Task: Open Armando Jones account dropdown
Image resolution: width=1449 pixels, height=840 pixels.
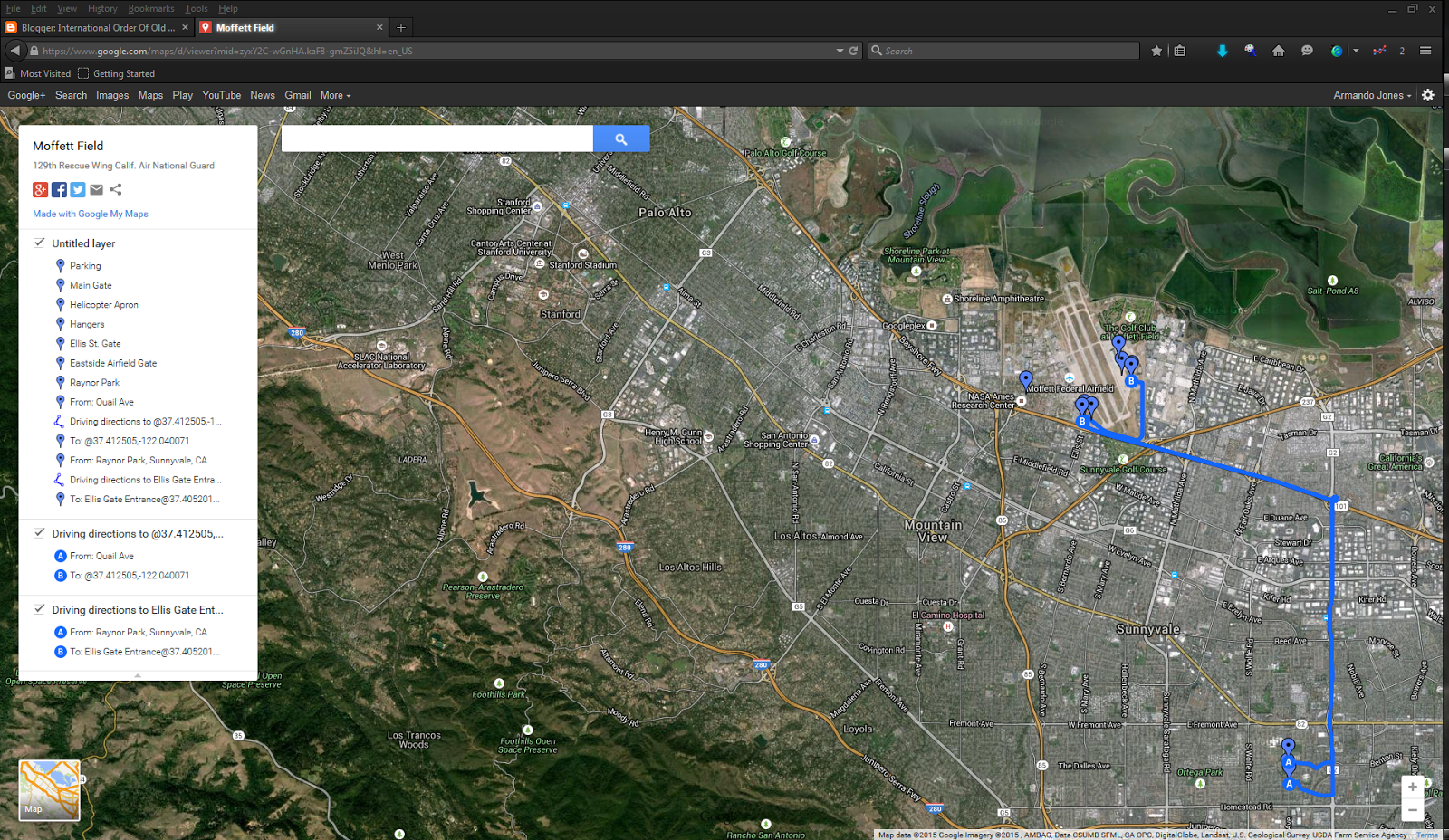Action: tap(1372, 95)
